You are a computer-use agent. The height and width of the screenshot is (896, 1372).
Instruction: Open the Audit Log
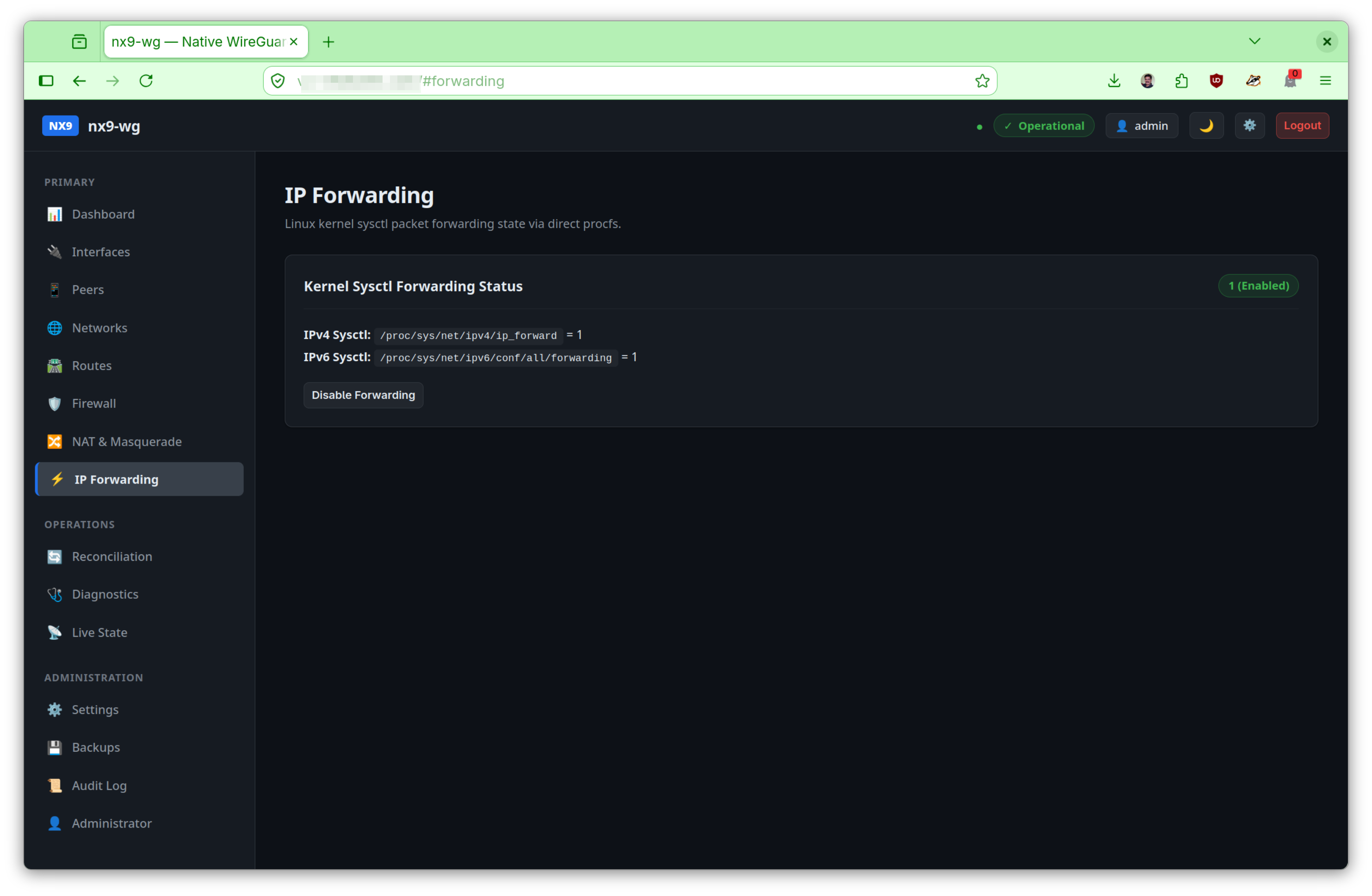pos(139,786)
